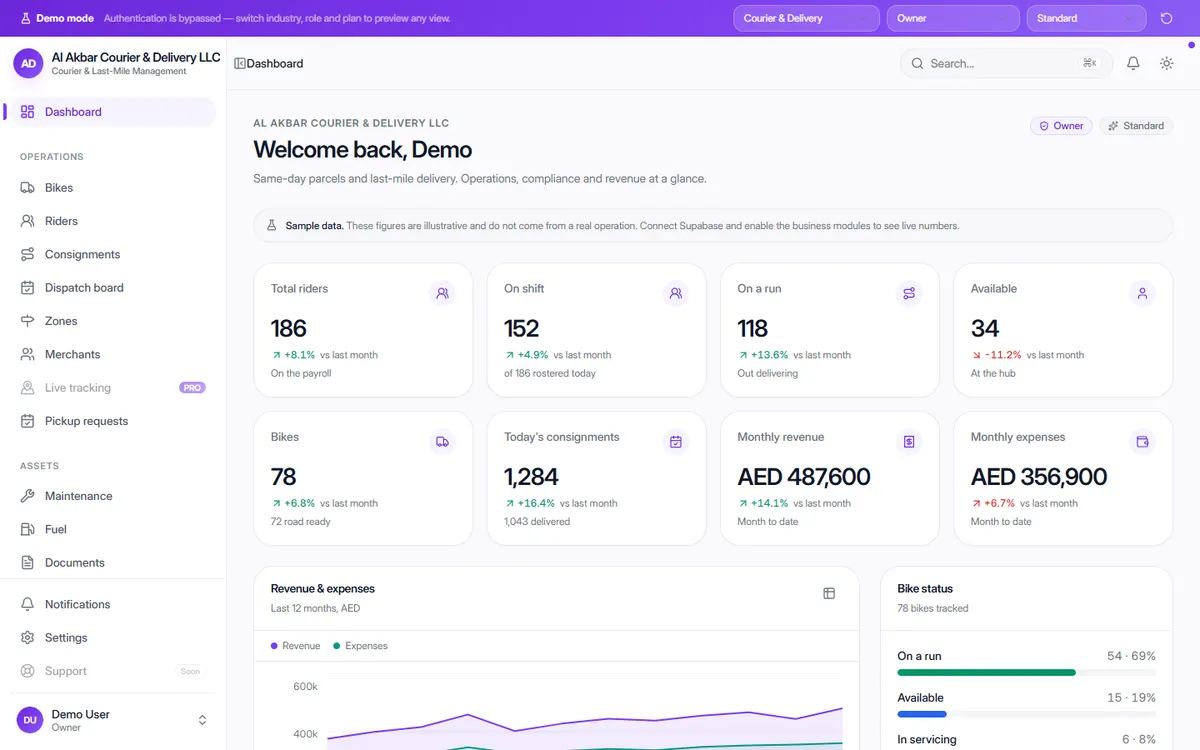Click the Demo mode label in banner
This screenshot has width=1200, height=750.
65,18
